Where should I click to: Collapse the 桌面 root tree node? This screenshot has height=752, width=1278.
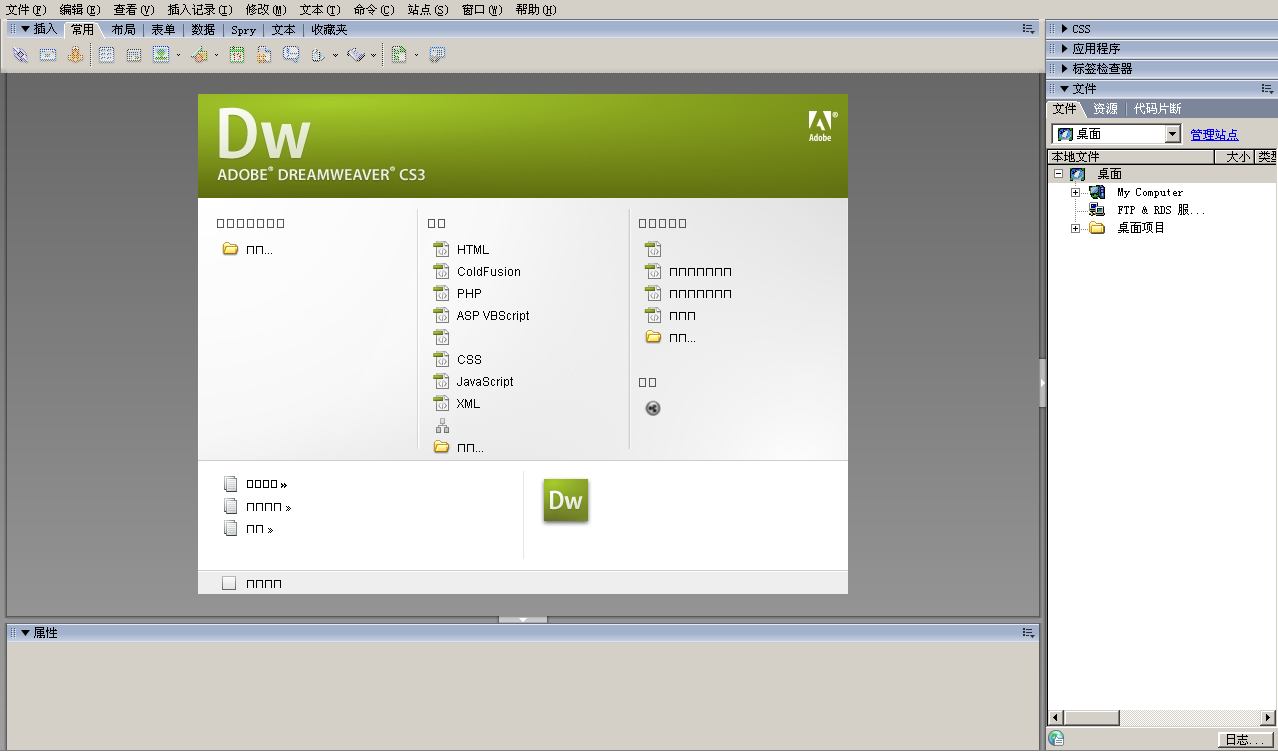tap(1058, 174)
